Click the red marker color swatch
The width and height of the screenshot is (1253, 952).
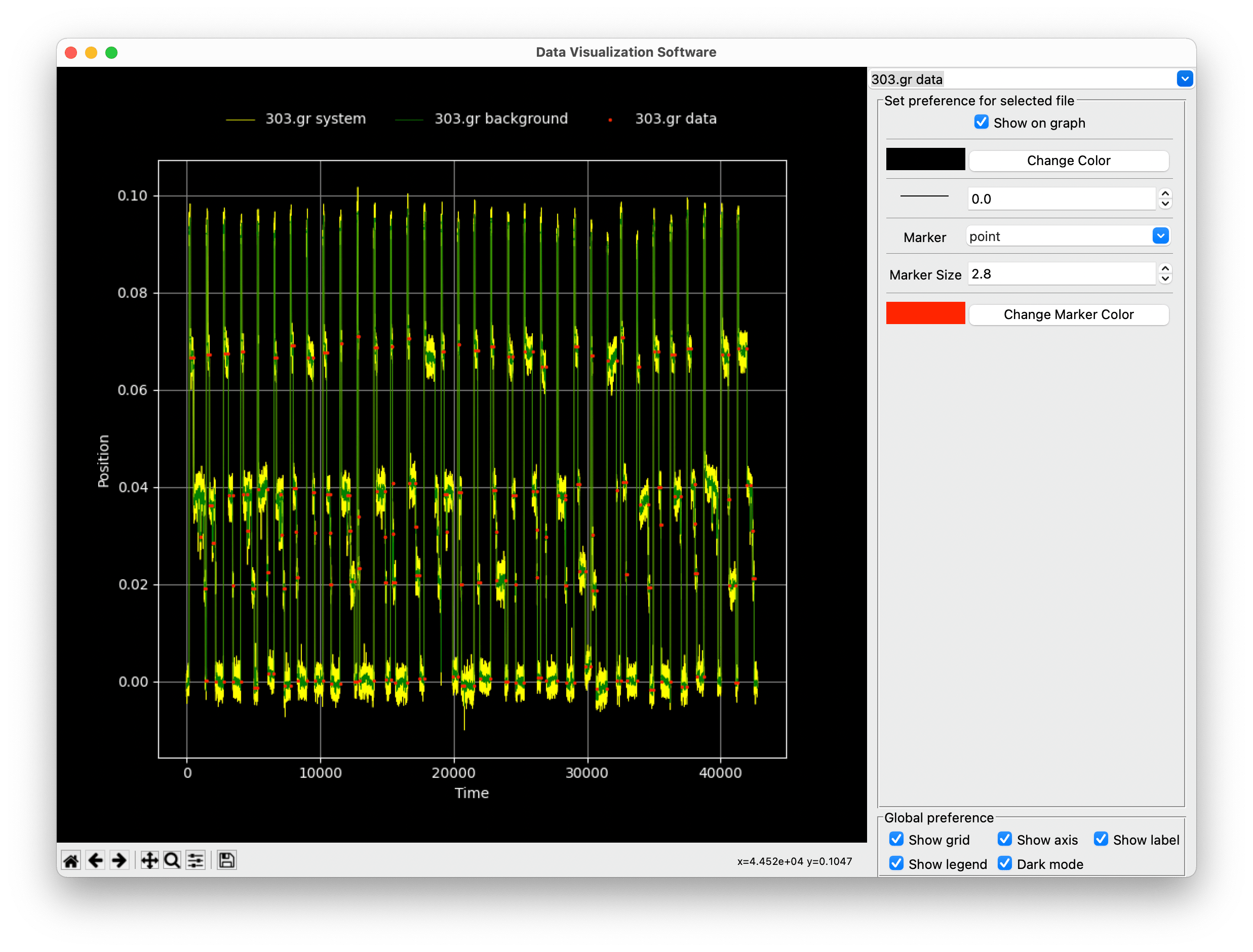pos(925,313)
